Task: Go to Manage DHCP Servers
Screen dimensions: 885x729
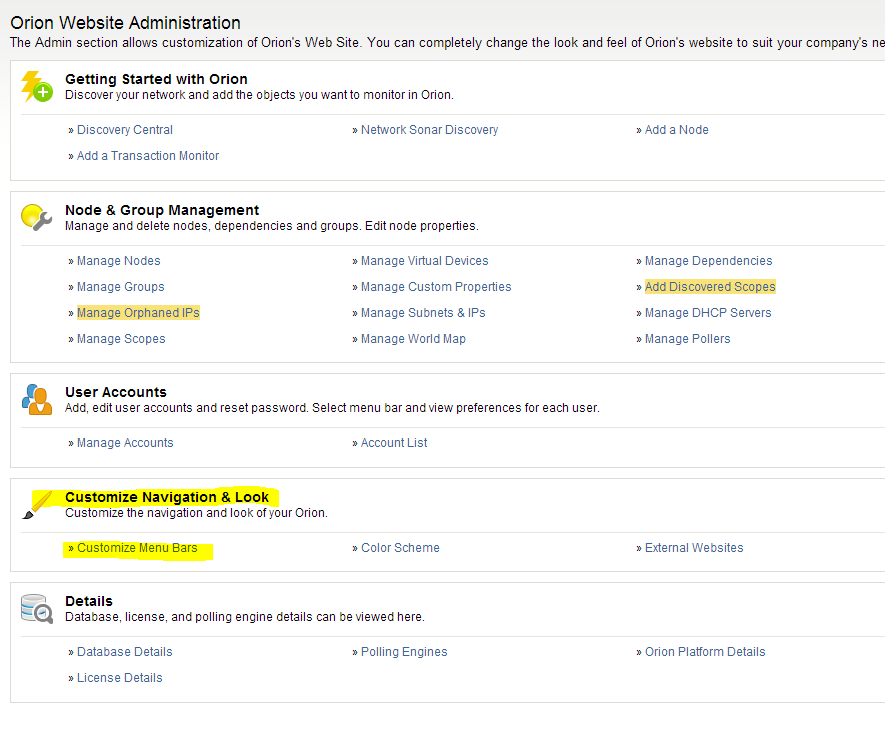Action: [x=708, y=313]
